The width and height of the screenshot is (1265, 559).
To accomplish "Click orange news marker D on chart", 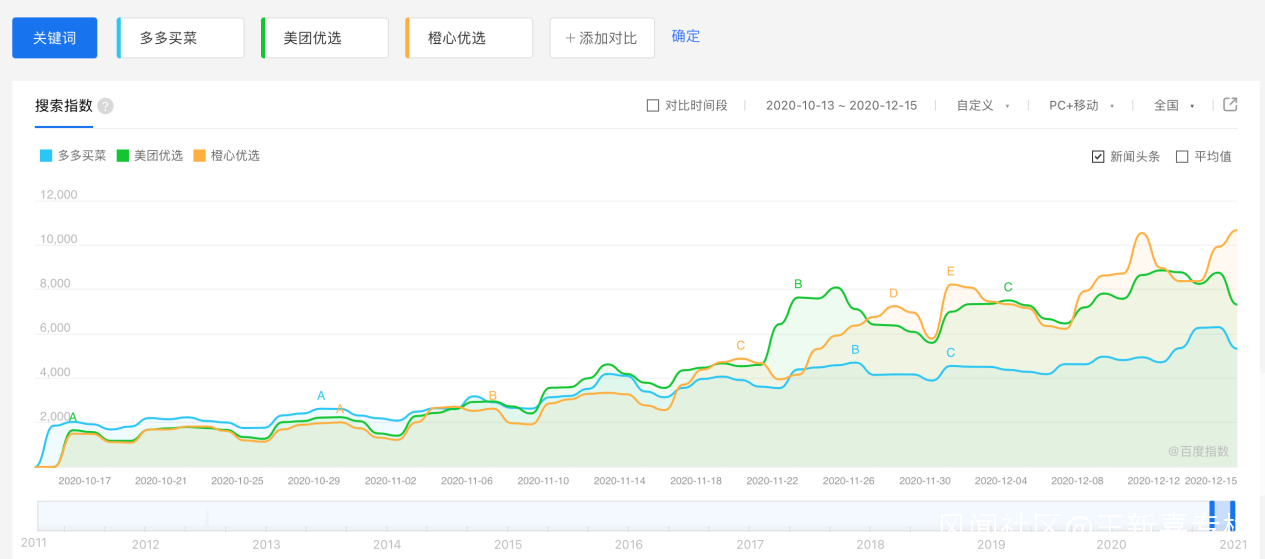I will pos(893,293).
